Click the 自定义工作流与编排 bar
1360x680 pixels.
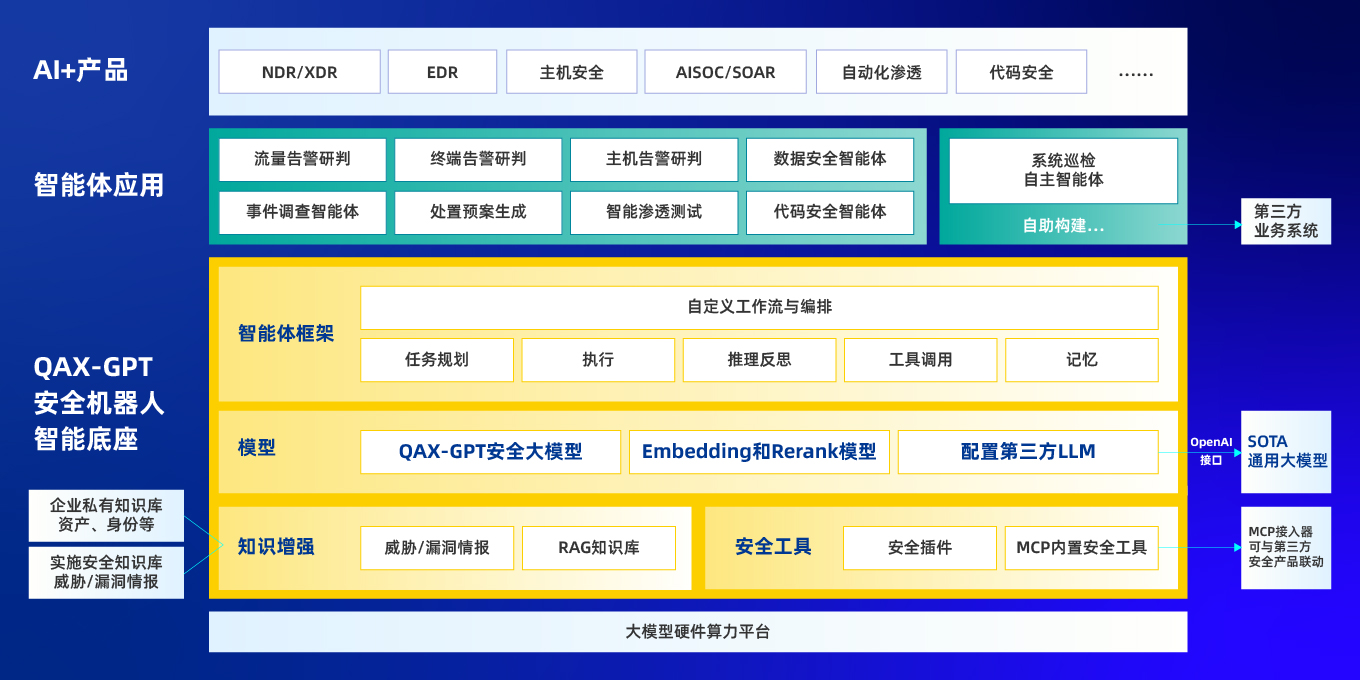(759, 307)
